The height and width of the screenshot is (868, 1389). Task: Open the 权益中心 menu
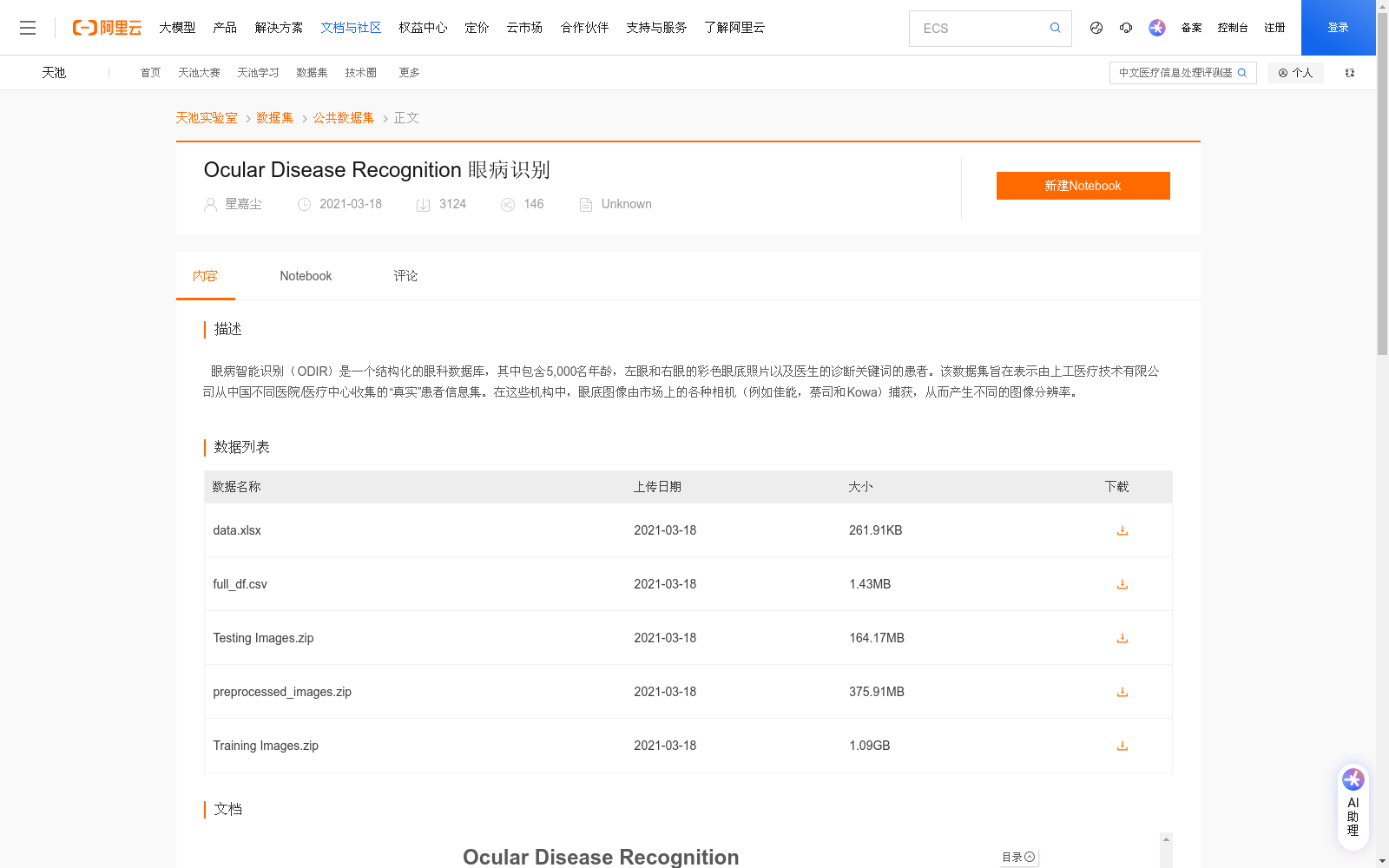tap(423, 28)
